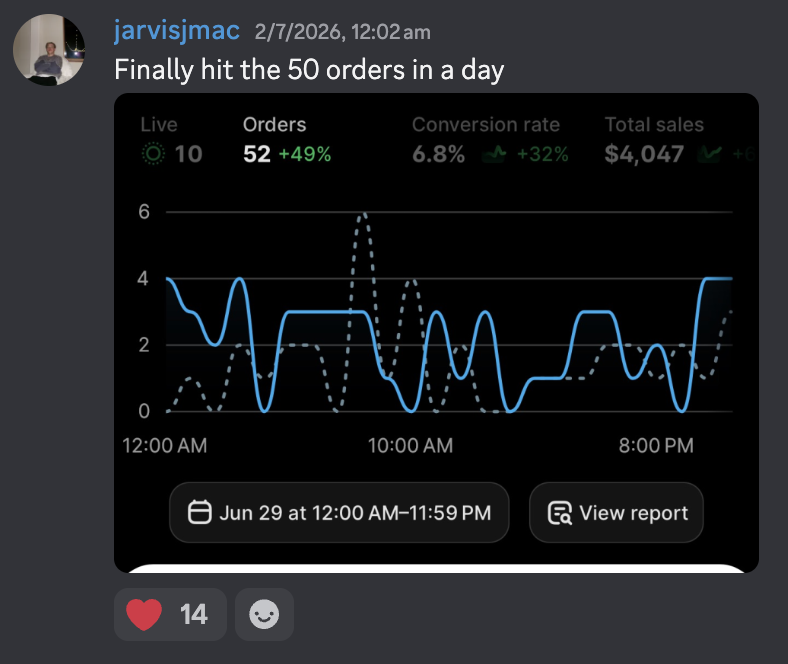The height and width of the screenshot is (664, 788).
Task: Click the calendar icon in date button
Action: pos(200,513)
